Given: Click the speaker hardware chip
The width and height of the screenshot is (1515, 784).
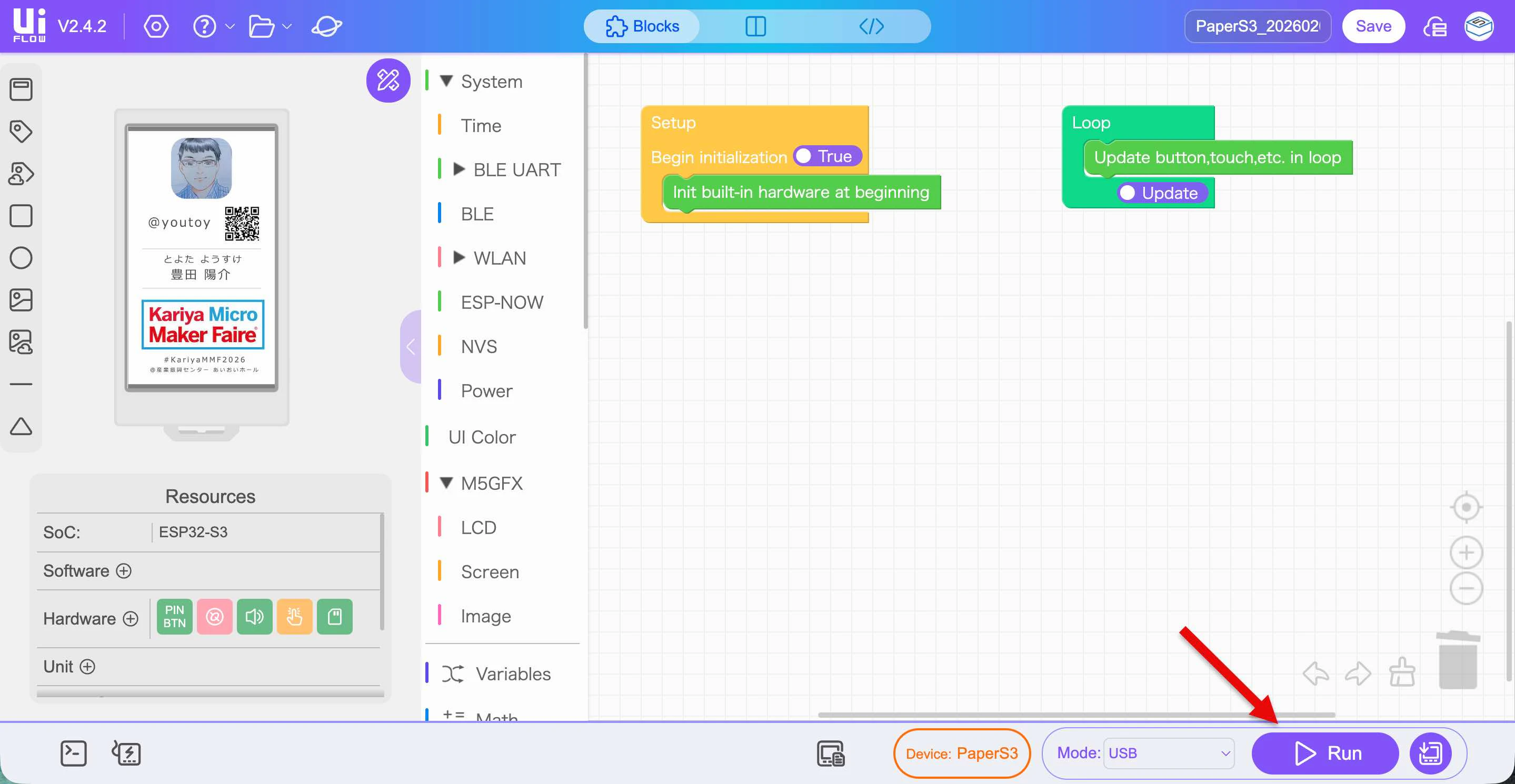Looking at the screenshot, I should tap(255, 617).
